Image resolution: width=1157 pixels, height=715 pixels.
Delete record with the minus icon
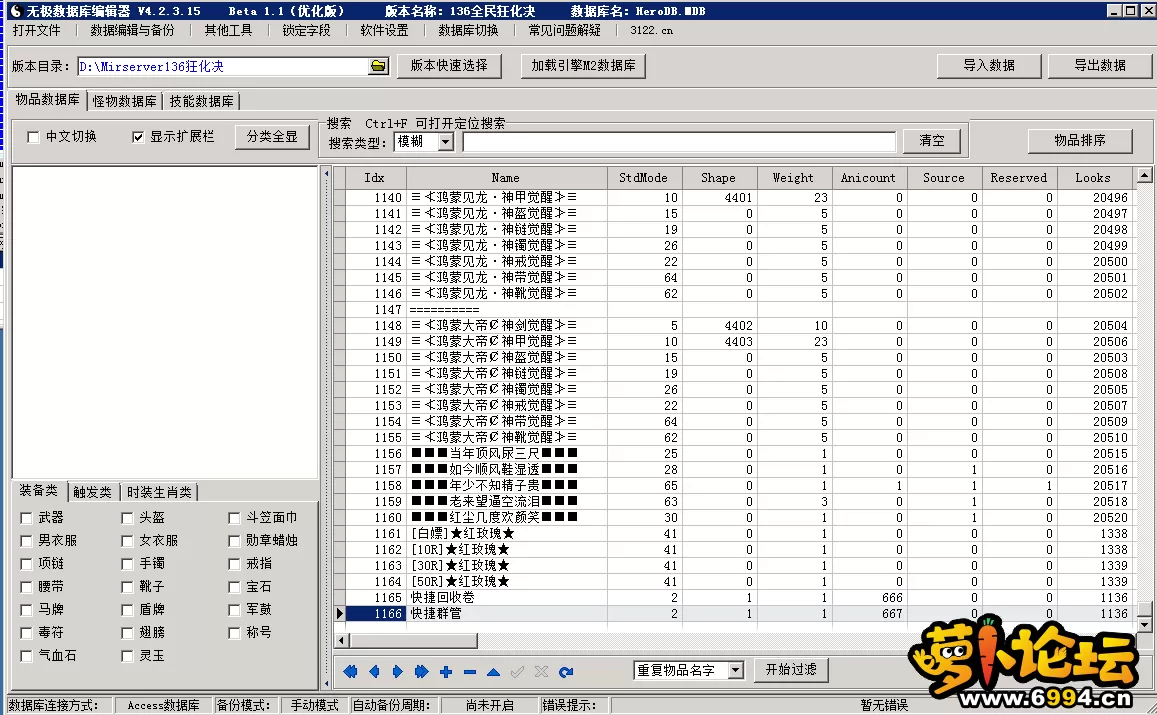click(x=470, y=671)
